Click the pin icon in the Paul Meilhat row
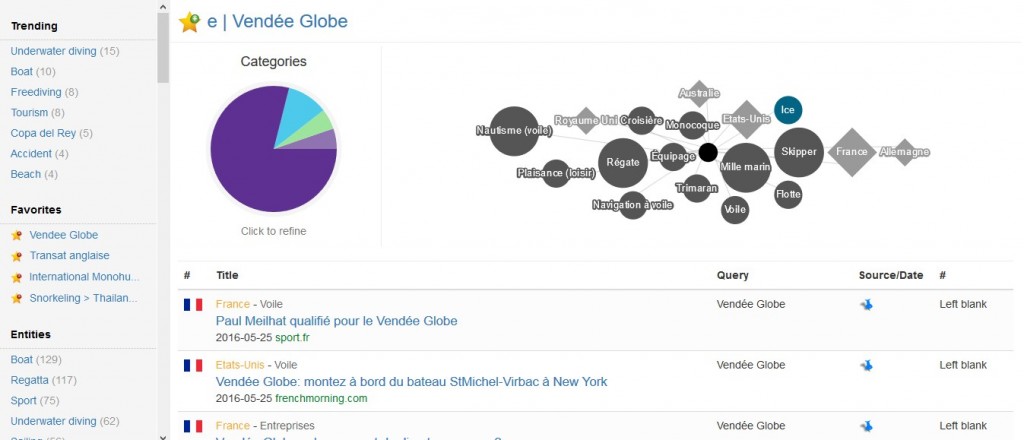This screenshot has width=1024, height=440. 867,305
